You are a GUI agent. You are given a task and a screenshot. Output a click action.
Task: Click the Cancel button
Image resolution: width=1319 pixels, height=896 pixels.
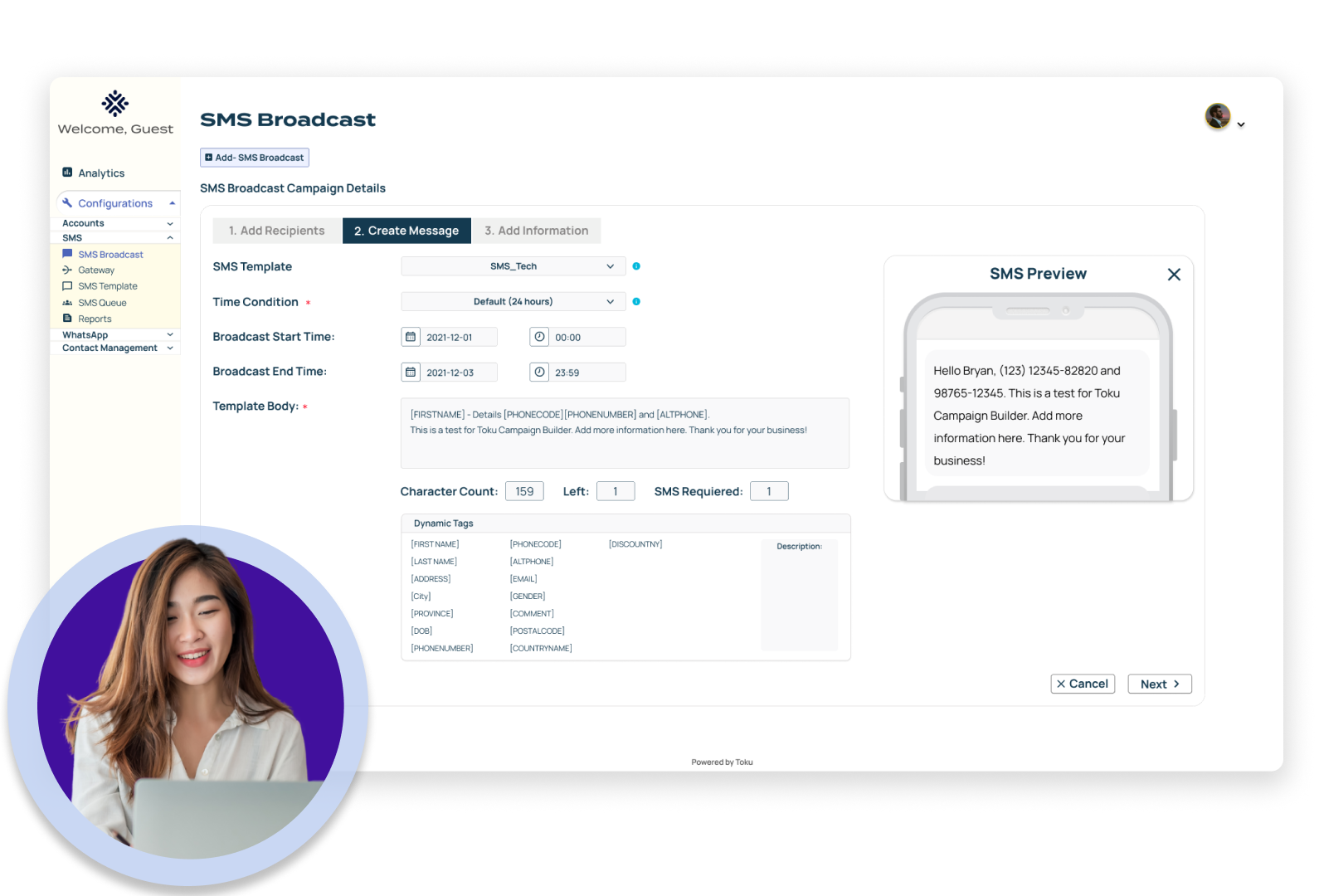1083,684
